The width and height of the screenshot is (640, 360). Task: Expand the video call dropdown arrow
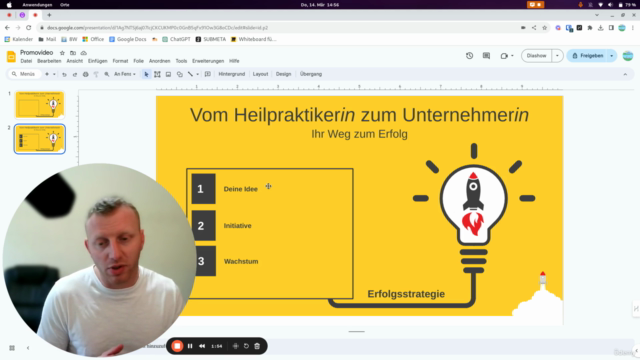coord(512,56)
